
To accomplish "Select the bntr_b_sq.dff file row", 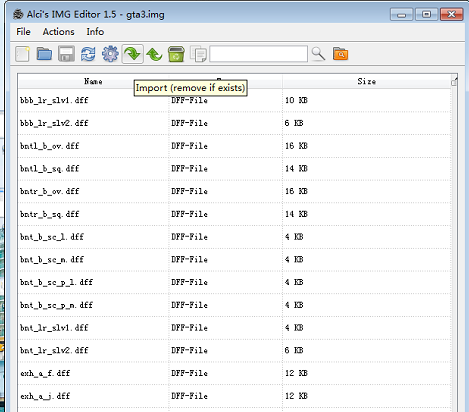I will [234, 214].
